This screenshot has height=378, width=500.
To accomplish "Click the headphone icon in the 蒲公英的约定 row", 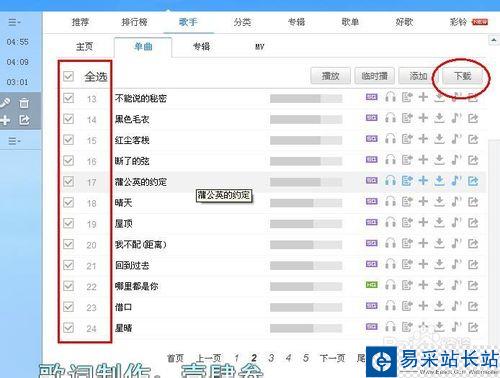I will tap(390, 181).
